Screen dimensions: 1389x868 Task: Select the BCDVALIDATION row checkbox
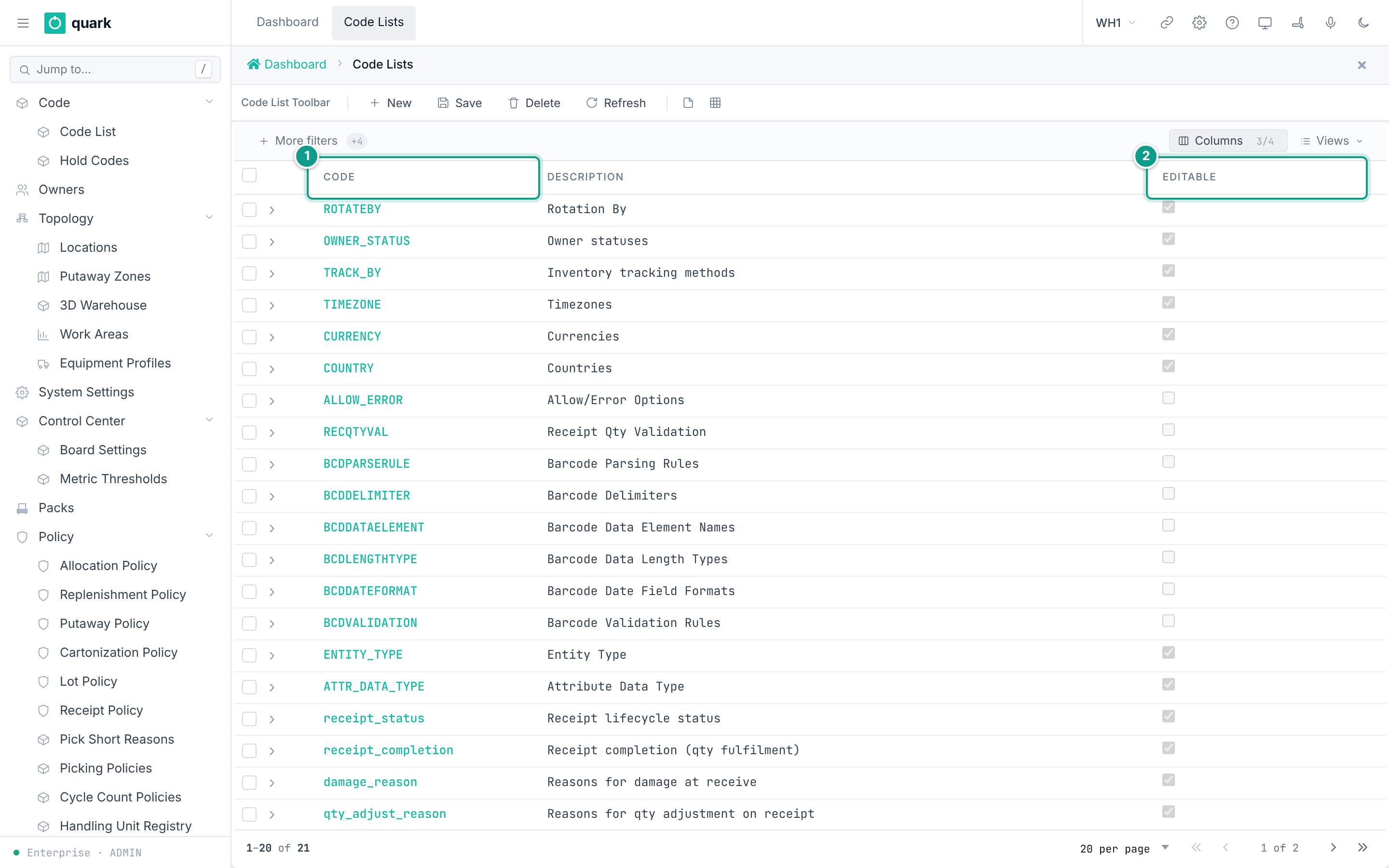click(249, 624)
